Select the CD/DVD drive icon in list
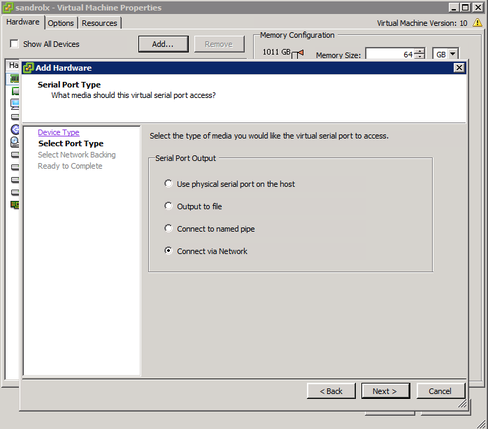This screenshot has height=429, width=488. click(x=15, y=142)
